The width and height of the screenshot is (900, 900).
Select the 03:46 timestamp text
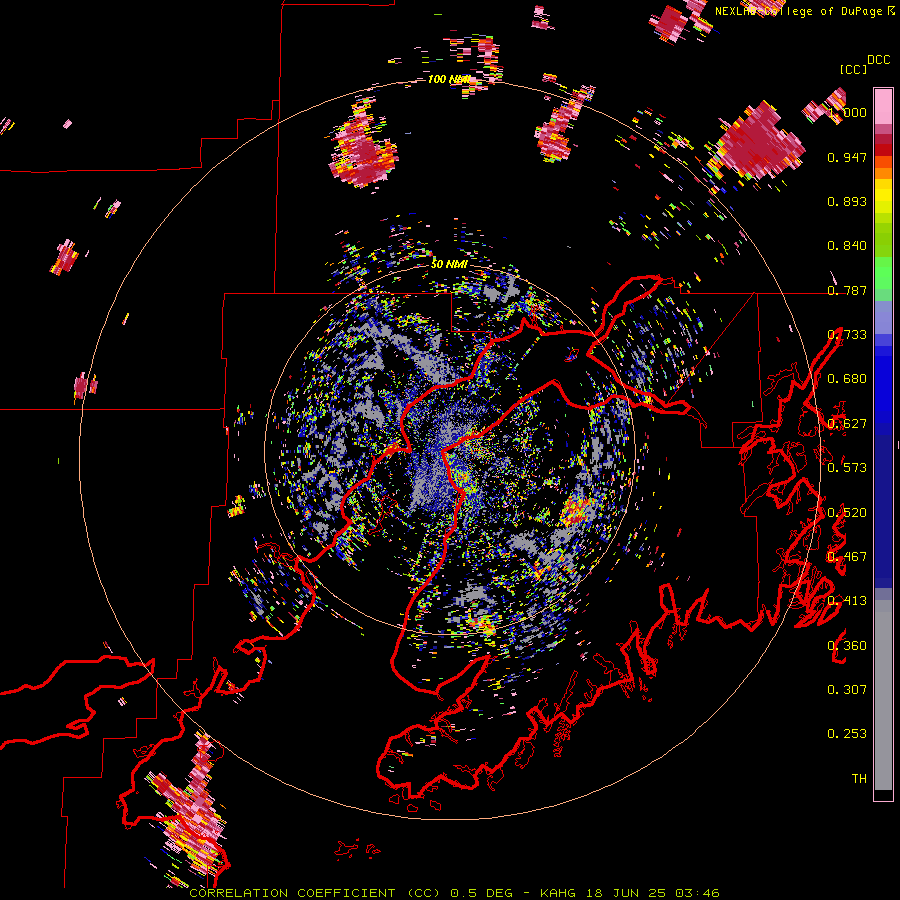pyautogui.click(x=697, y=893)
